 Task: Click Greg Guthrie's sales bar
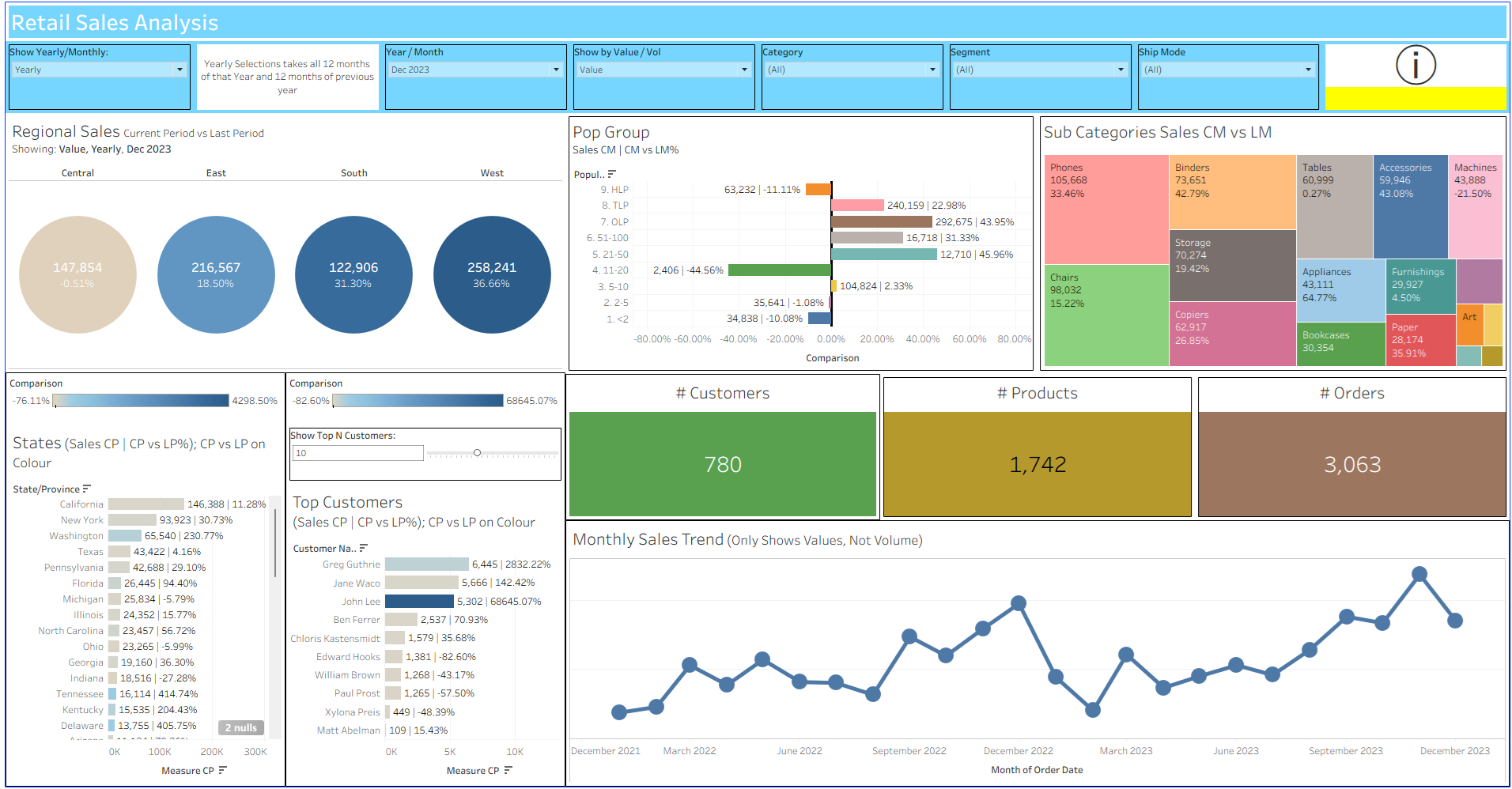coord(427,564)
